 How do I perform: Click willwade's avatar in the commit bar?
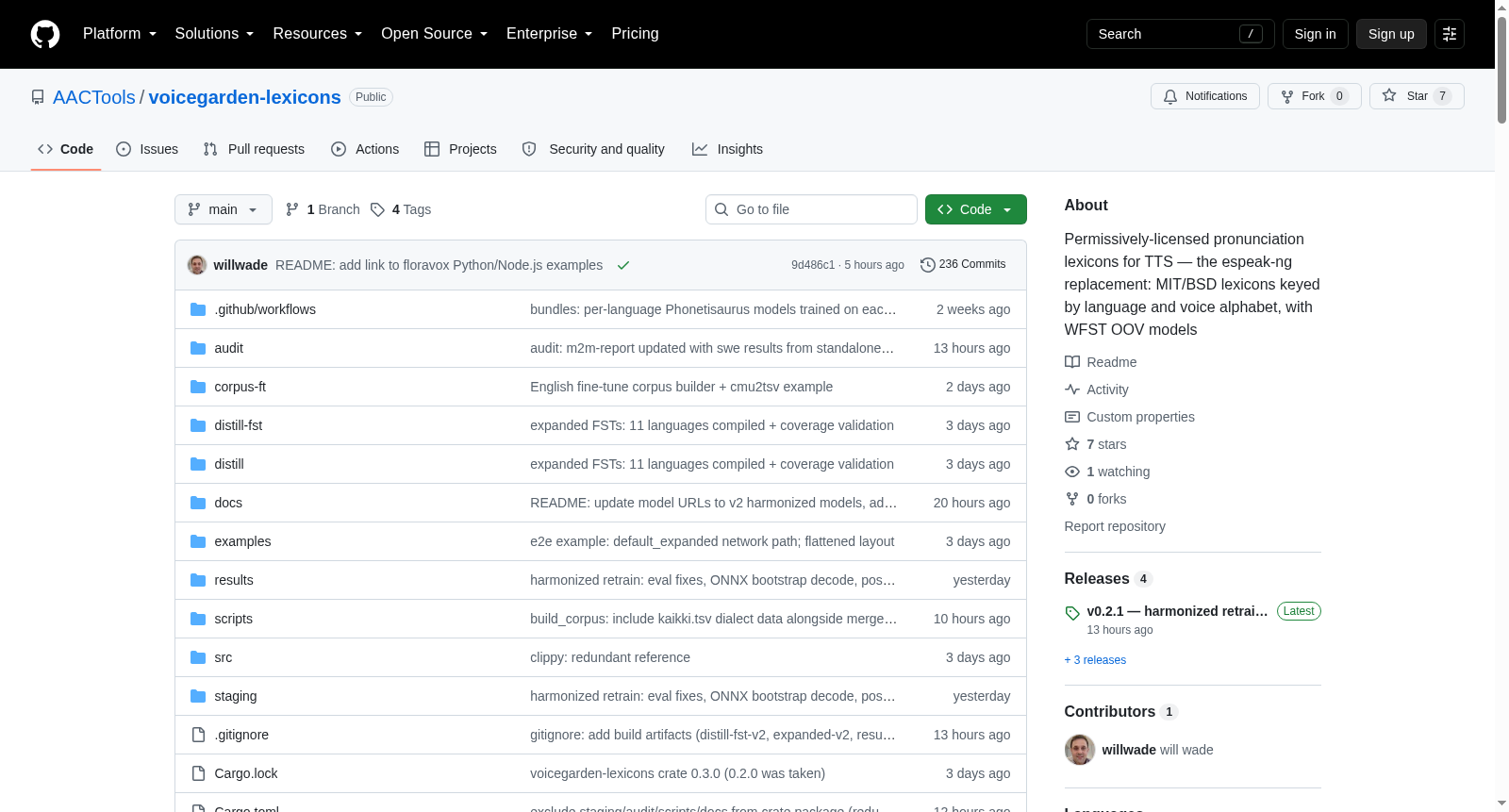(x=197, y=265)
